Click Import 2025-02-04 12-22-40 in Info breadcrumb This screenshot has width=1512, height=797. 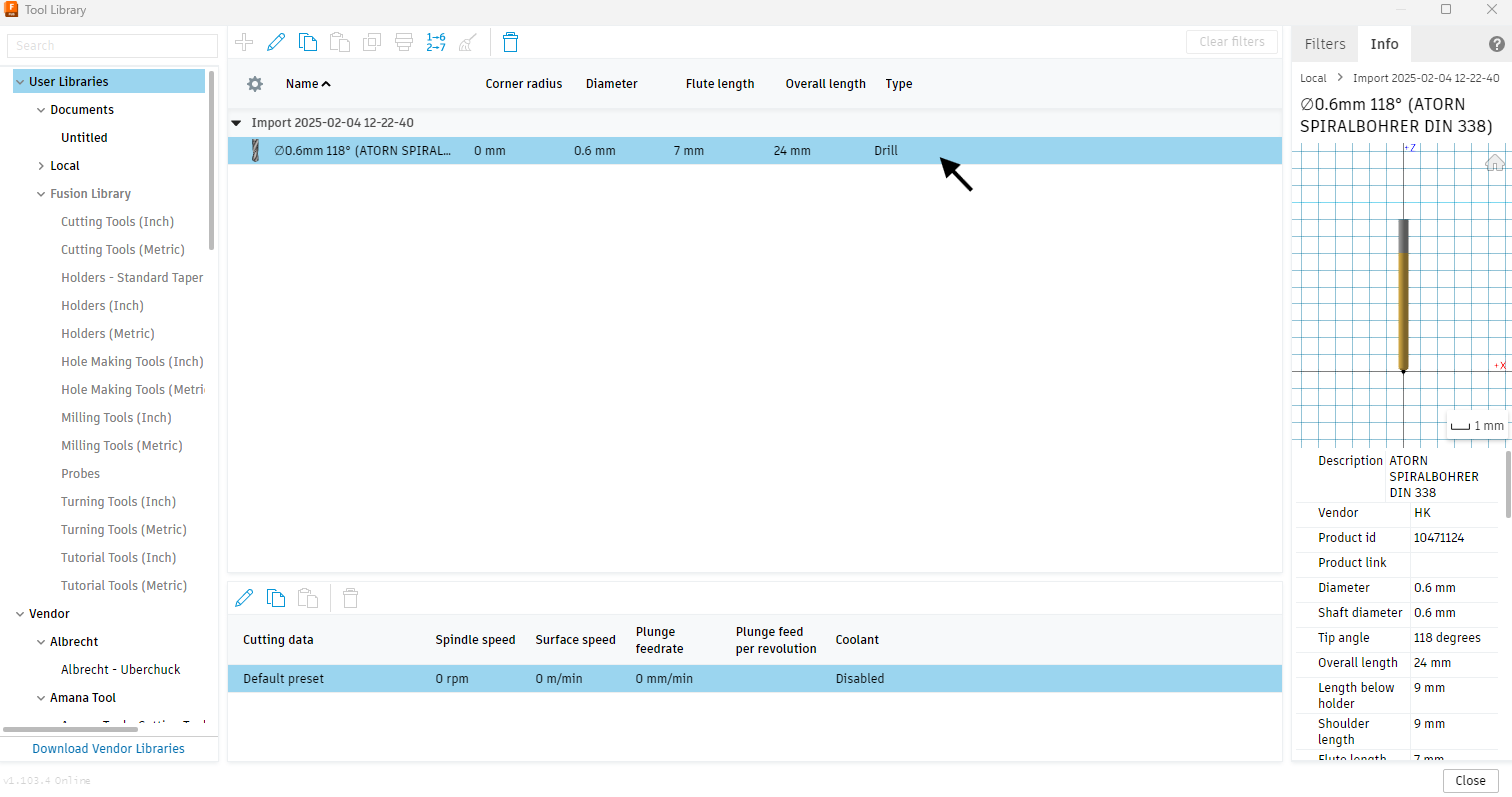click(1426, 78)
